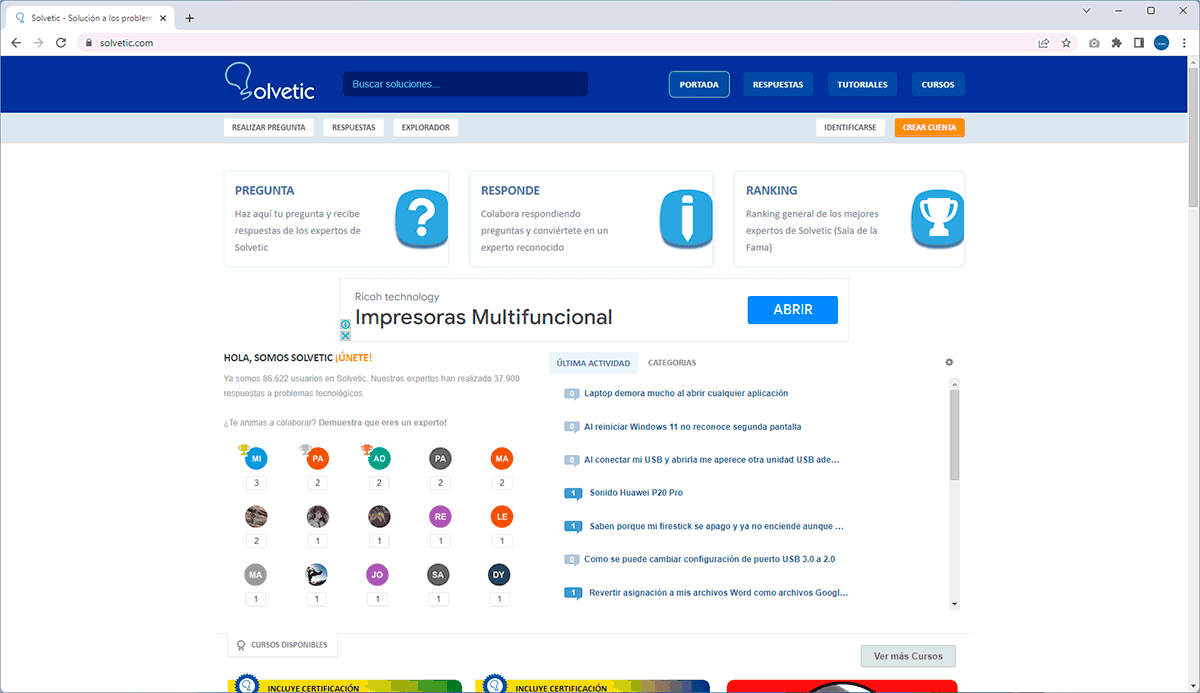
Task: Click the Solvetic logo in header
Action: [270, 84]
